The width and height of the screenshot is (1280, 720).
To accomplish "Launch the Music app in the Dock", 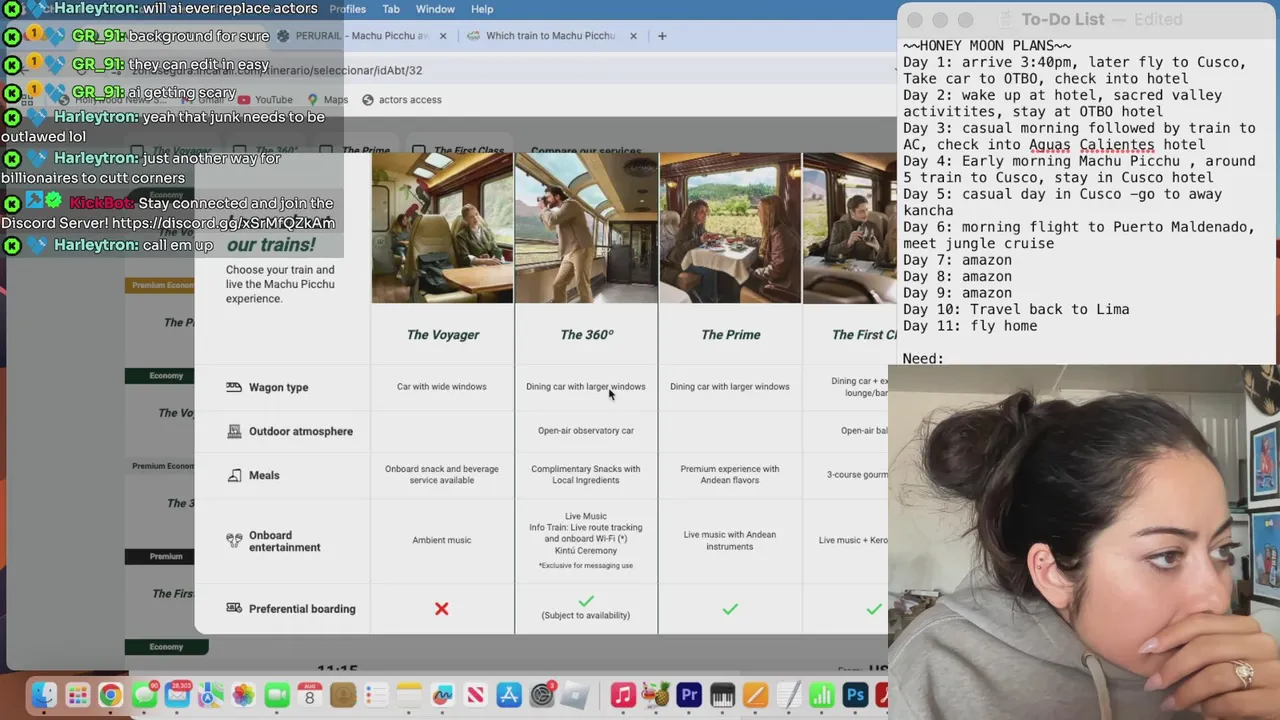I will (x=623, y=695).
